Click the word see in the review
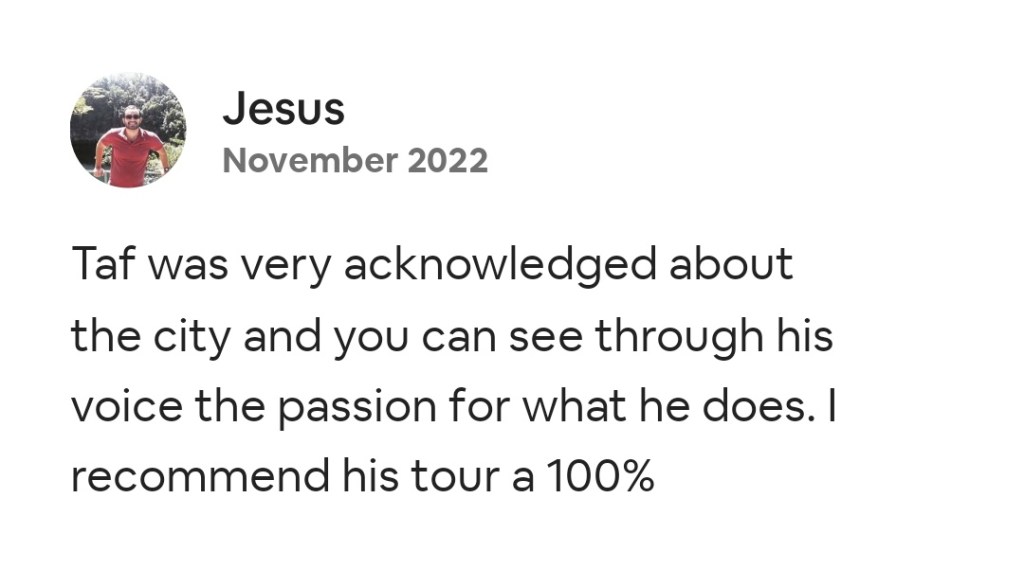Screen dimensions: 1024x587 click(x=547, y=337)
